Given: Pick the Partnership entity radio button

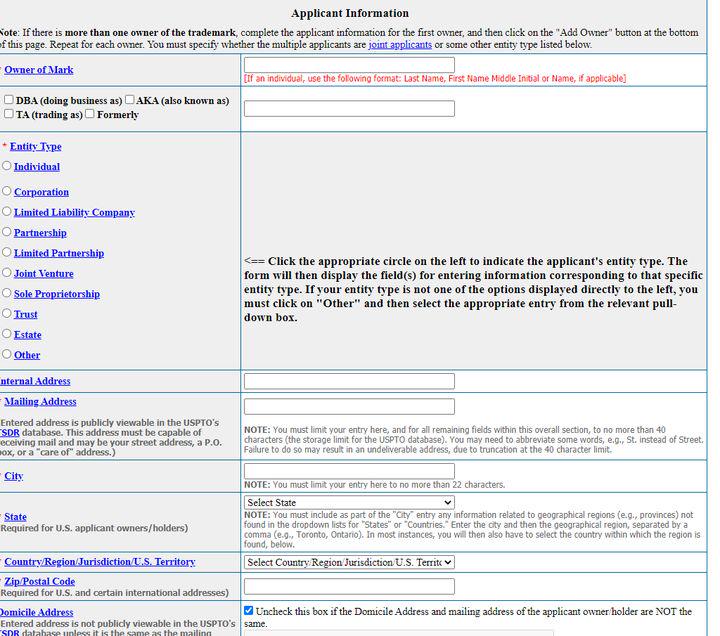Looking at the screenshot, I should coord(6,232).
